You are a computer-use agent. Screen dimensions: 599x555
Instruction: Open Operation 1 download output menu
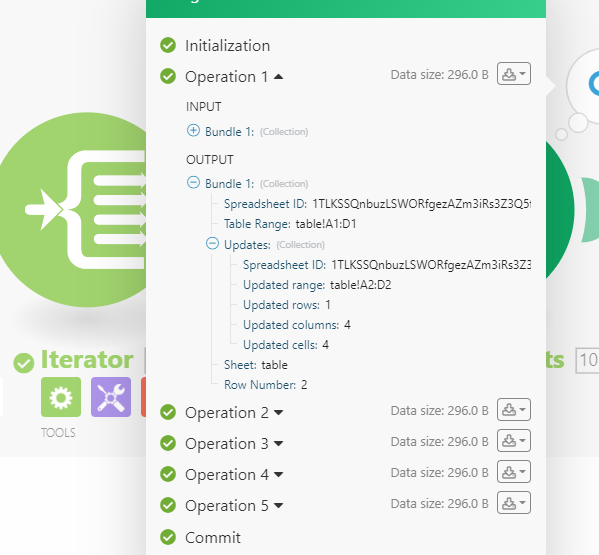pyautogui.click(x=513, y=74)
